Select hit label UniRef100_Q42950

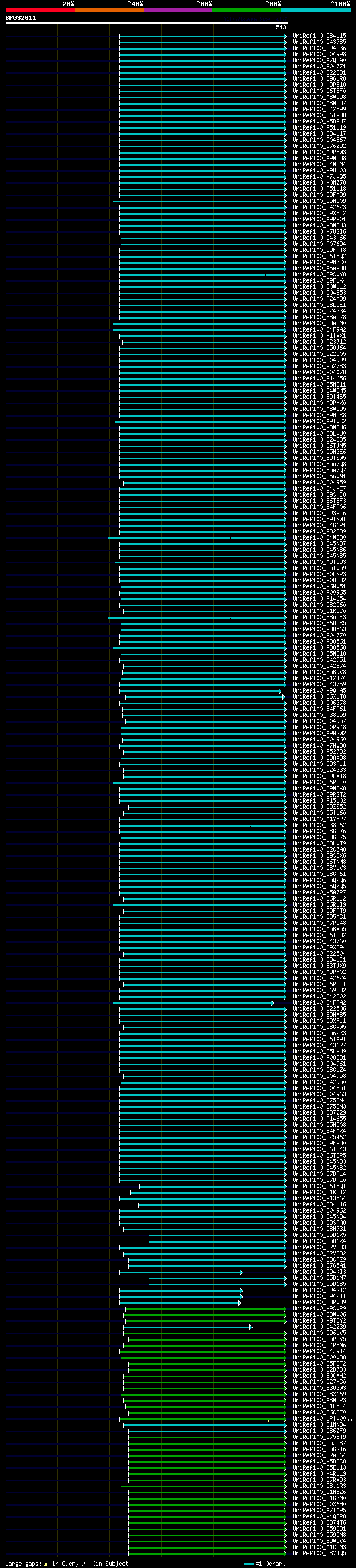[319, 1082]
